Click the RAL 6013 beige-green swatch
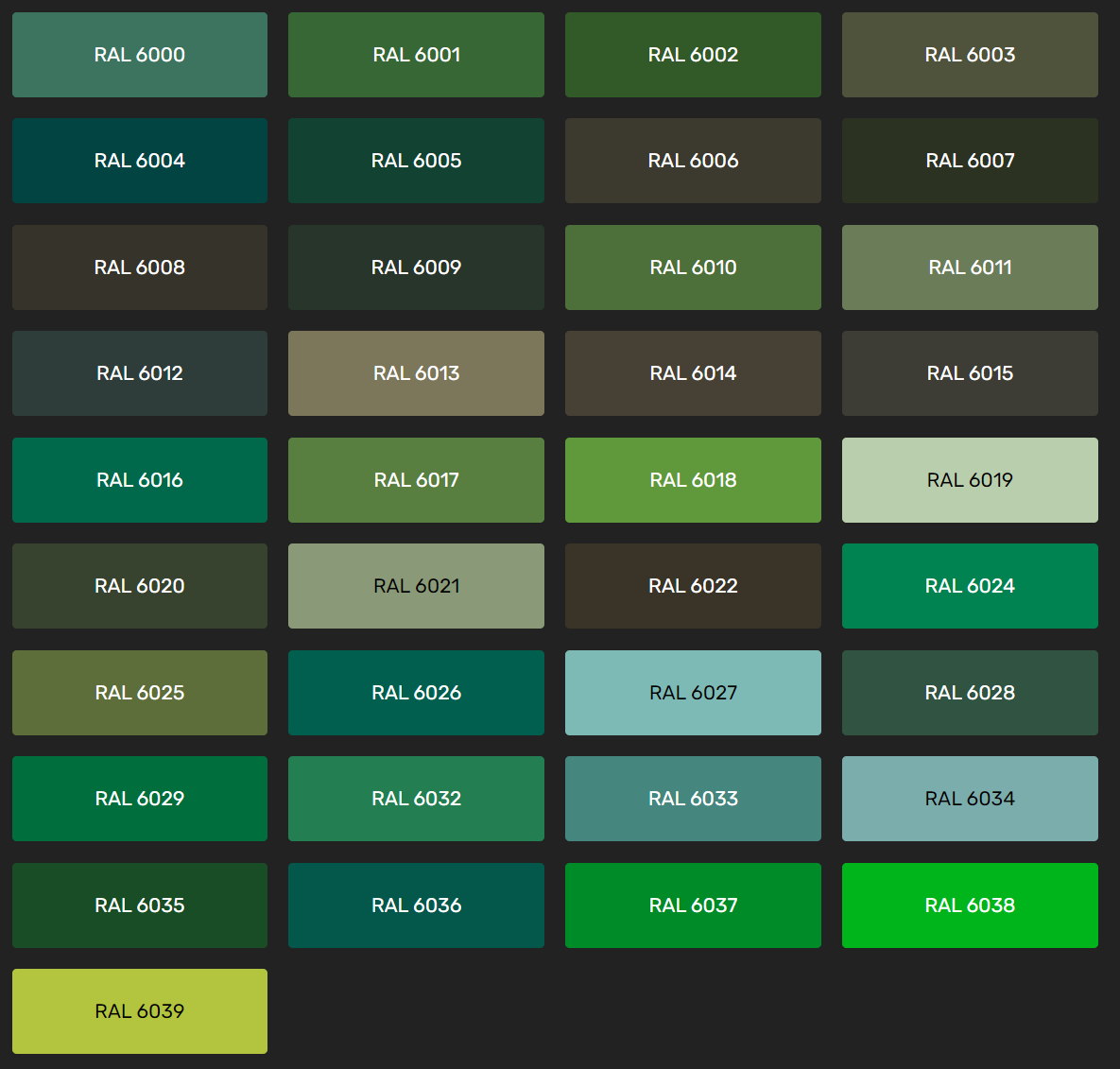 [416, 373]
